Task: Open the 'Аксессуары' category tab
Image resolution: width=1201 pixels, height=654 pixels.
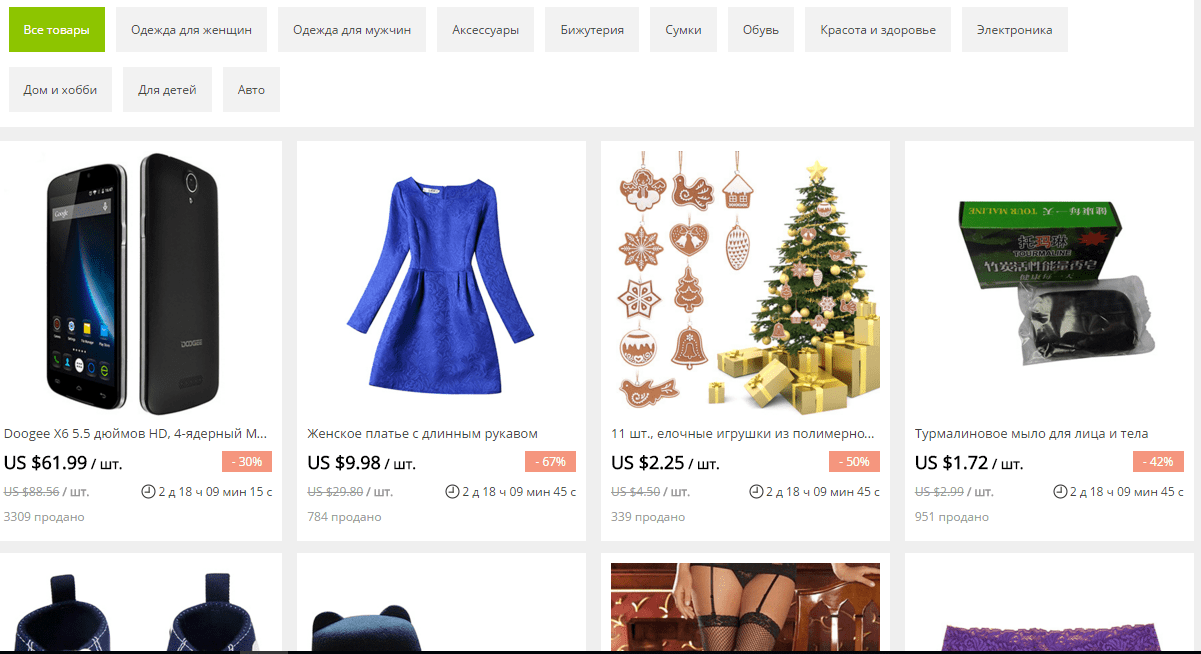Action: click(485, 30)
